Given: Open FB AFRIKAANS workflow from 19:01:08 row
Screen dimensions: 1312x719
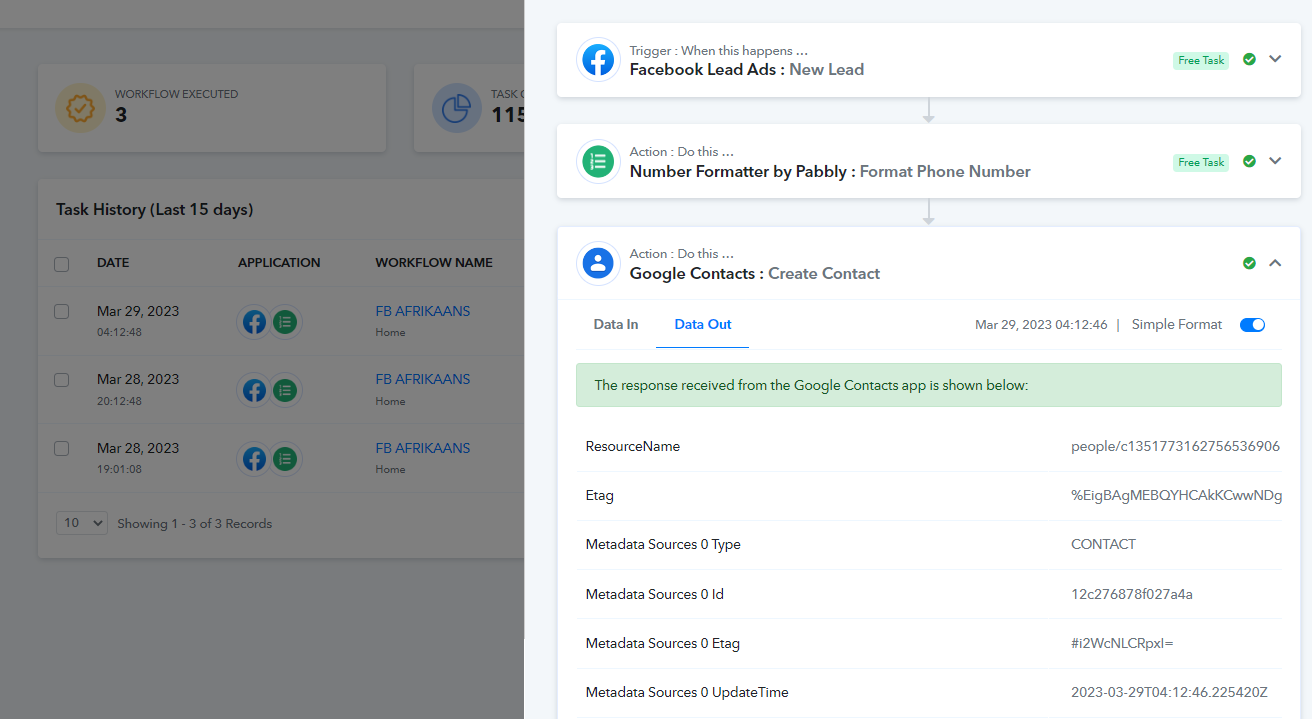Looking at the screenshot, I should pos(422,448).
